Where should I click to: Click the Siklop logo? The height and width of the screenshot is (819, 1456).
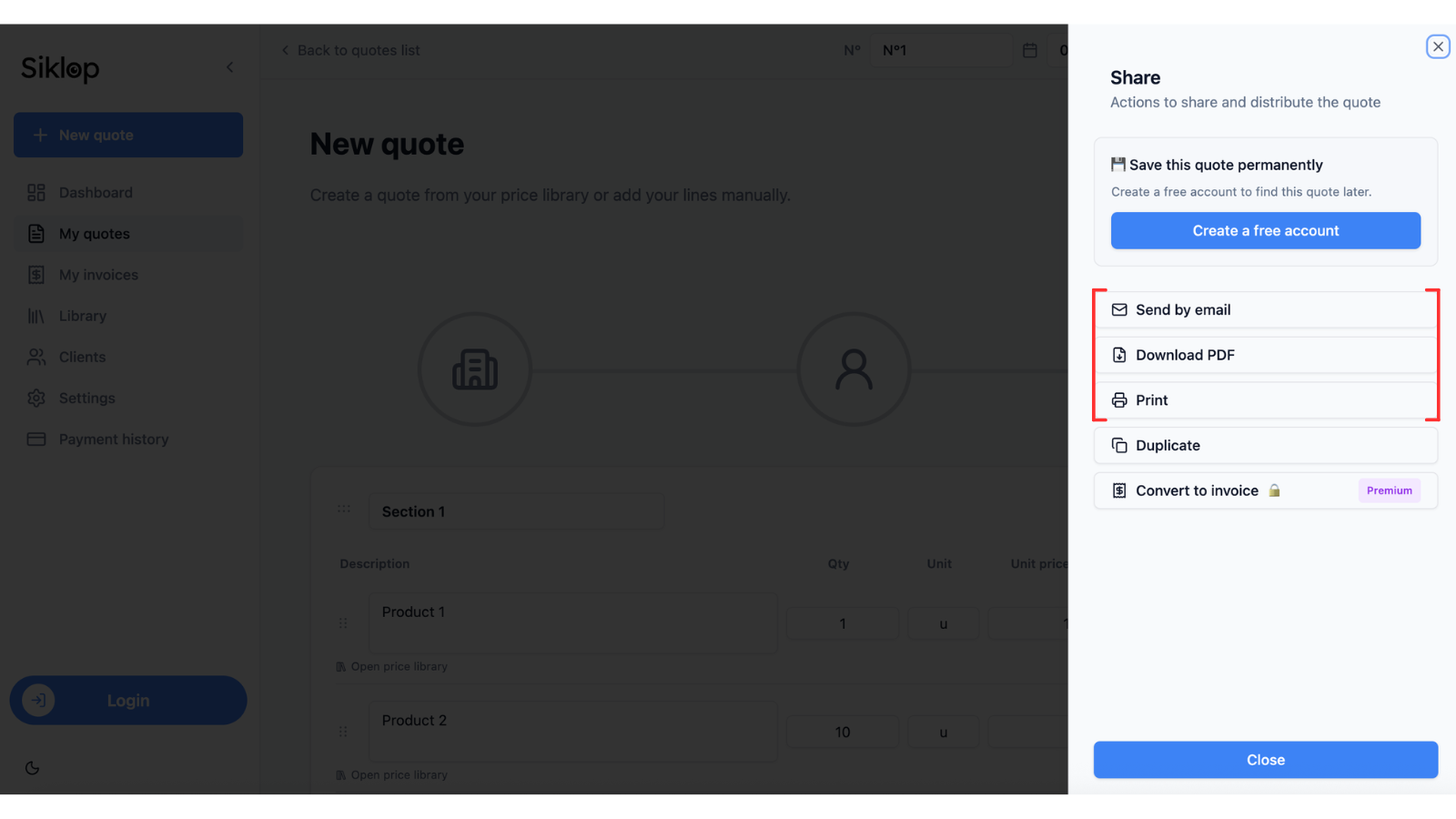click(60, 68)
